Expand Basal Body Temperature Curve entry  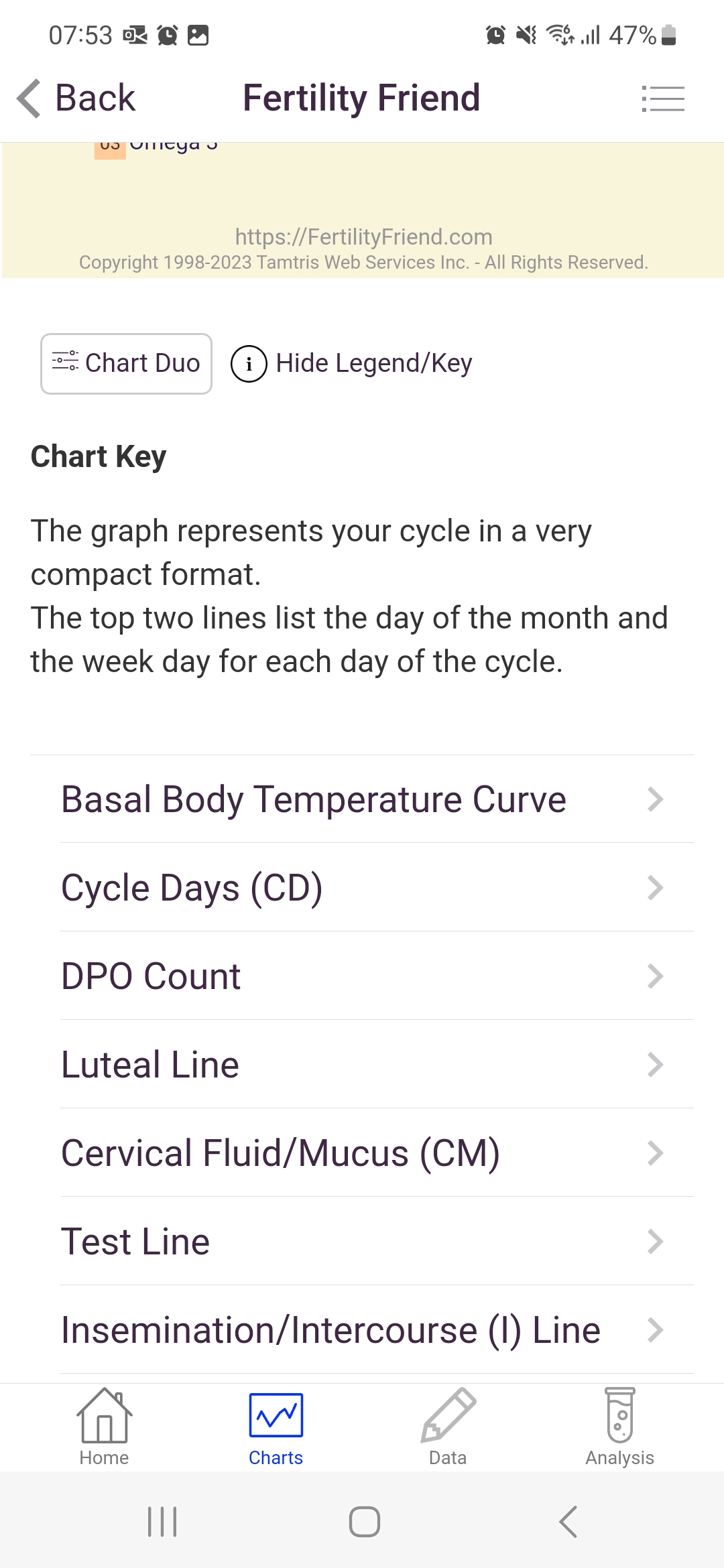(x=362, y=799)
